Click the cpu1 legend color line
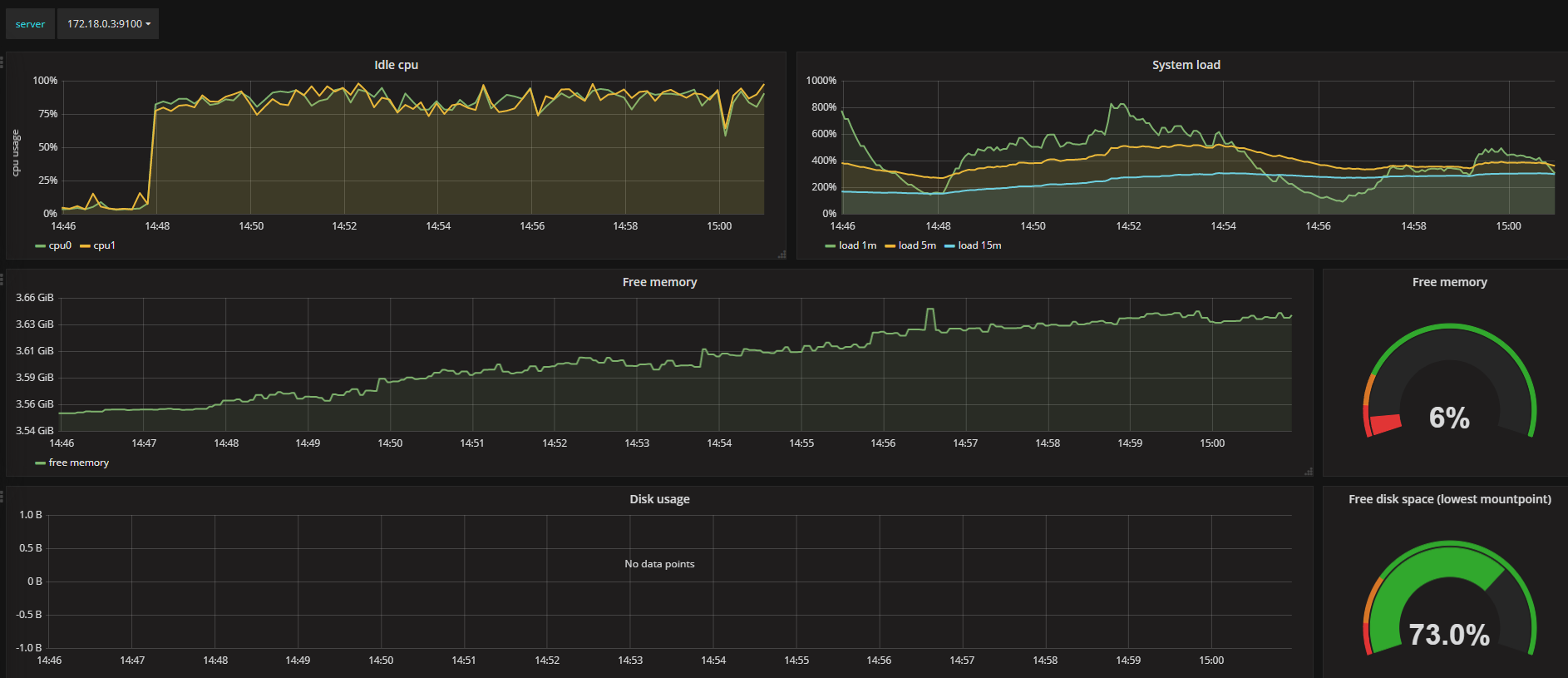1568x678 pixels. pos(85,246)
